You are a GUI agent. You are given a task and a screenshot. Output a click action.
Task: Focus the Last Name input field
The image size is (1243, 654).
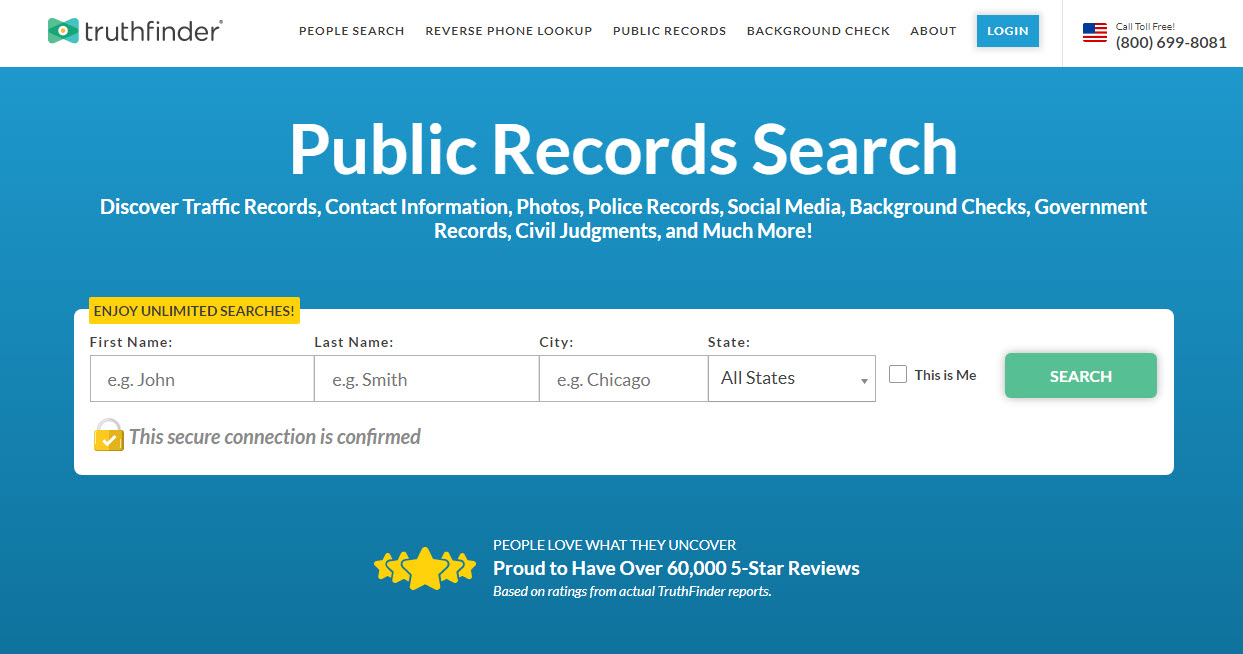coord(427,379)
